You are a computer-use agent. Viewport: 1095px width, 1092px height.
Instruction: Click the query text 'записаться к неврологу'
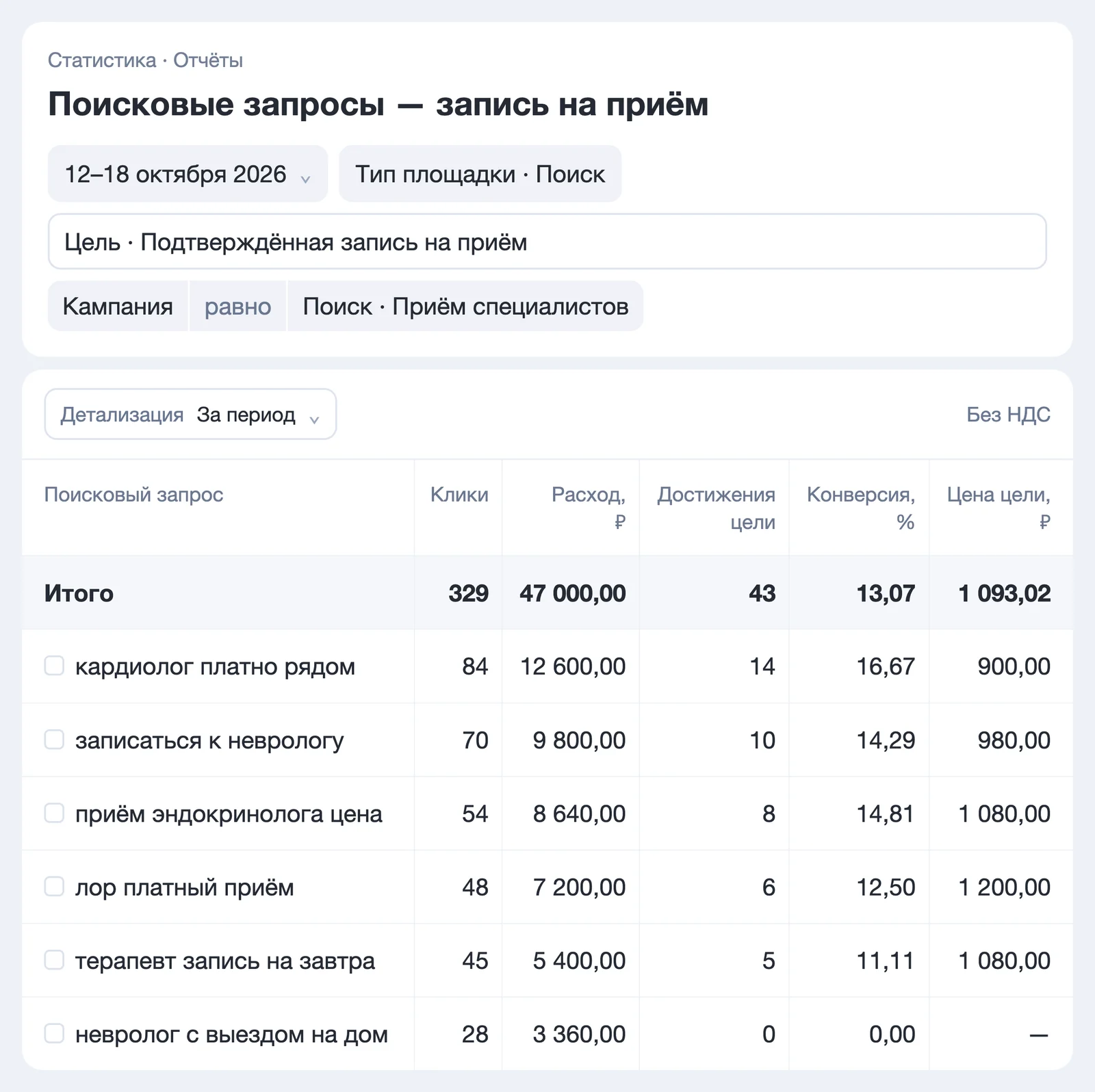coord(209,740)
